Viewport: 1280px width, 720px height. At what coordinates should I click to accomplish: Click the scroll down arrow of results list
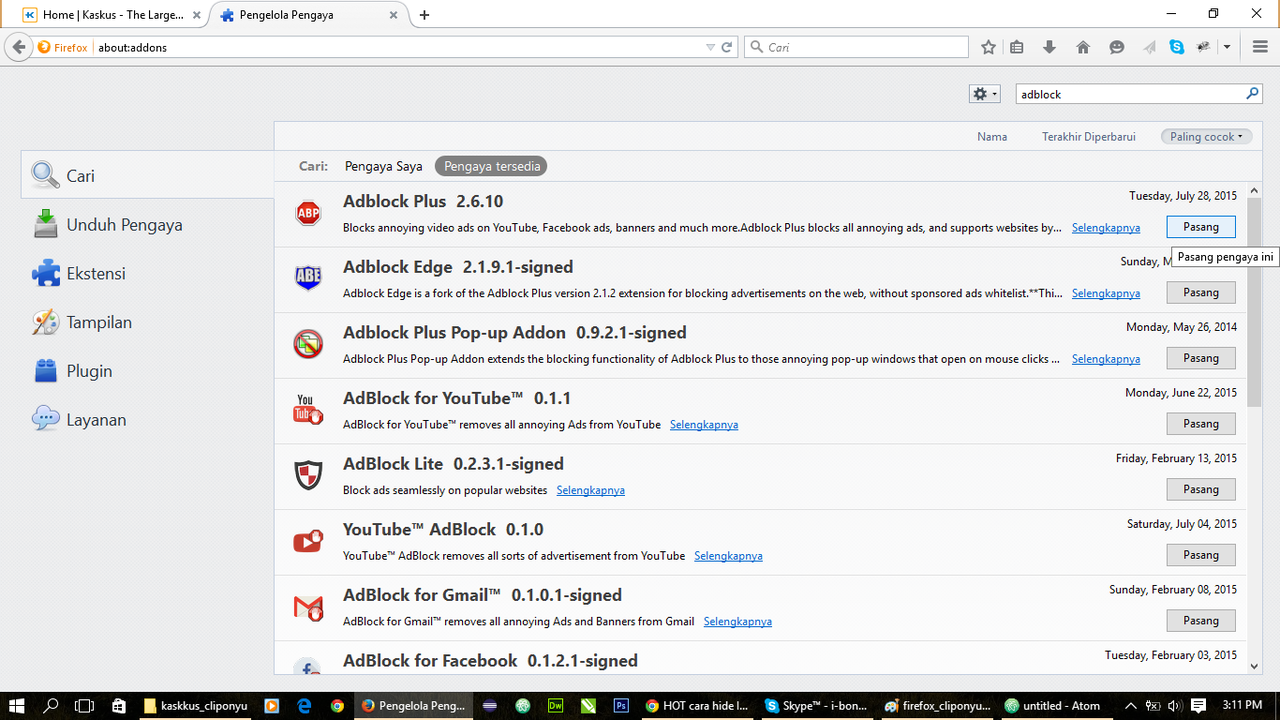(x=1254, y=665)
